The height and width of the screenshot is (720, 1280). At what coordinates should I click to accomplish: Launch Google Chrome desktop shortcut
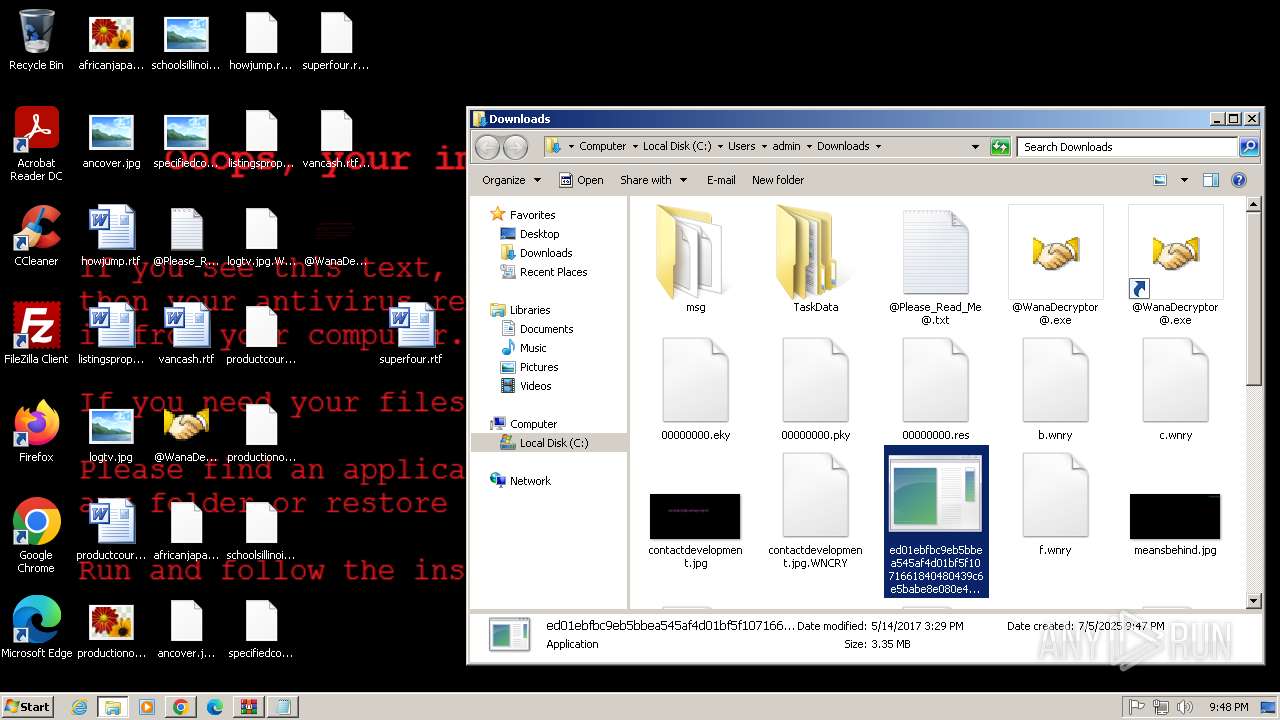[36, 535]
